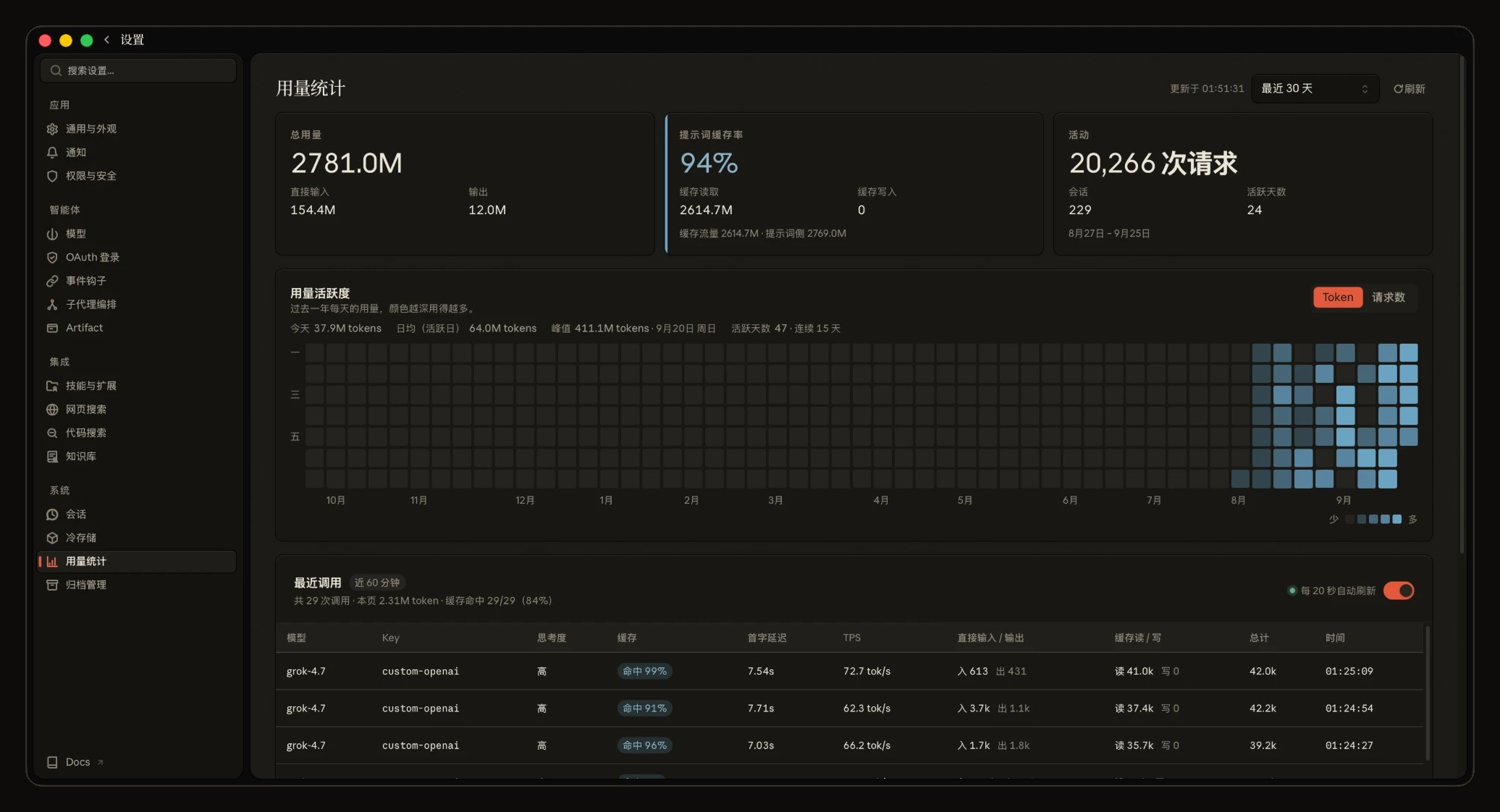Click the 读 37.4k cache cell

point(1134,709)
